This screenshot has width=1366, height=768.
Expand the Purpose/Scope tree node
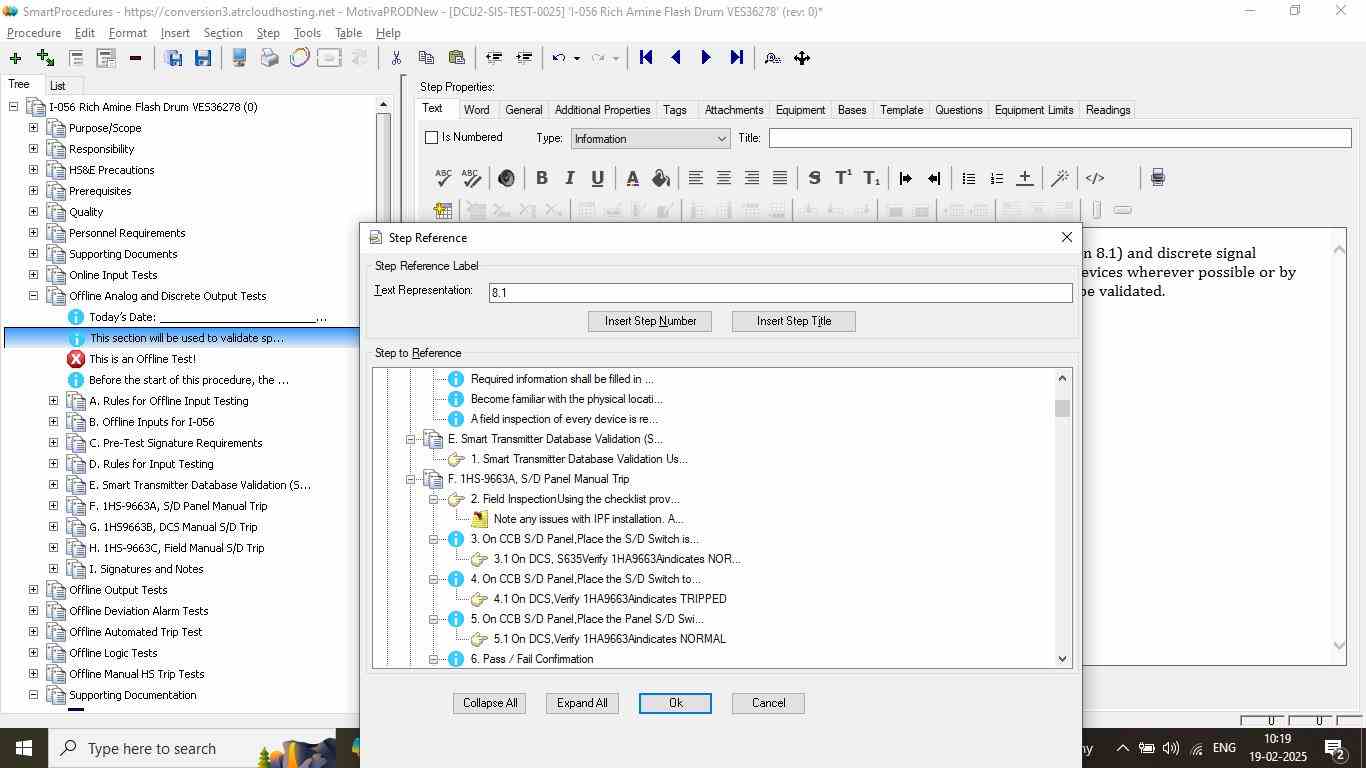[33, 128]
